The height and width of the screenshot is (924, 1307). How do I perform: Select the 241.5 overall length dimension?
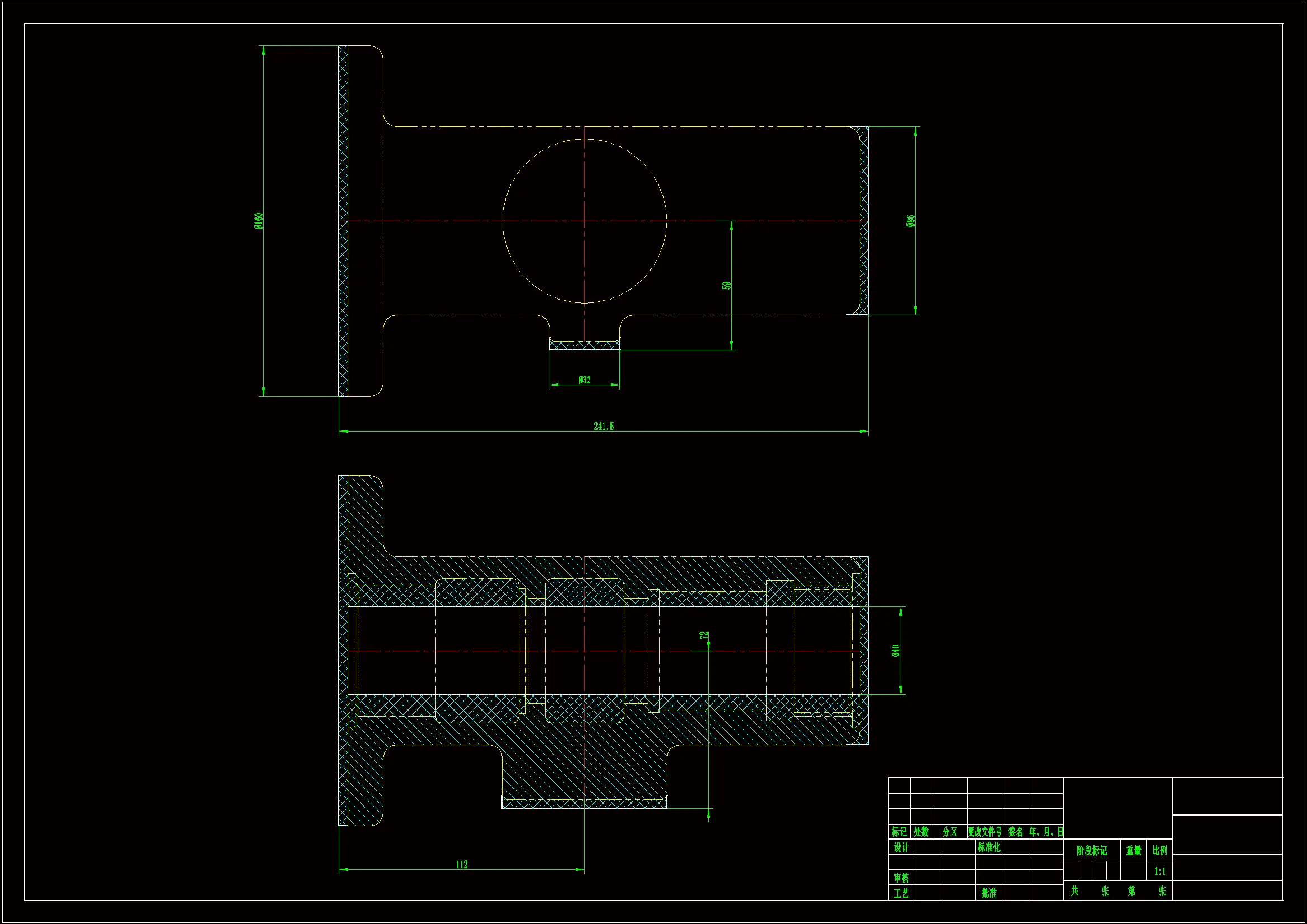pos(603,426)
